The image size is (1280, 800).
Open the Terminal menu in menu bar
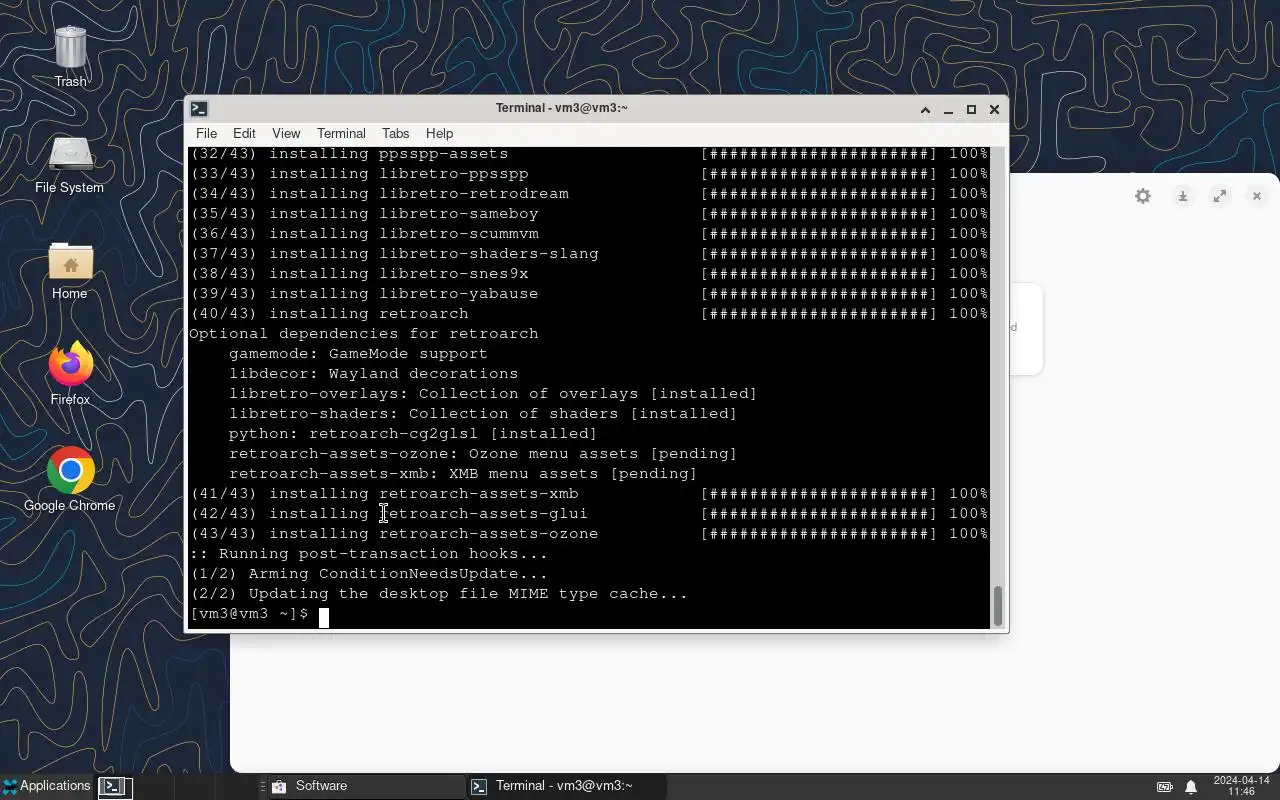(x=341, y=133)
